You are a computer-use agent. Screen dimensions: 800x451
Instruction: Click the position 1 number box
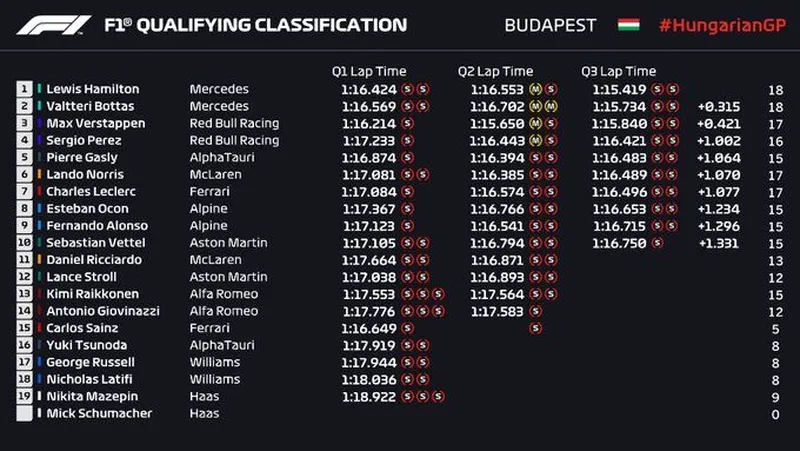(x=24, y=89)
